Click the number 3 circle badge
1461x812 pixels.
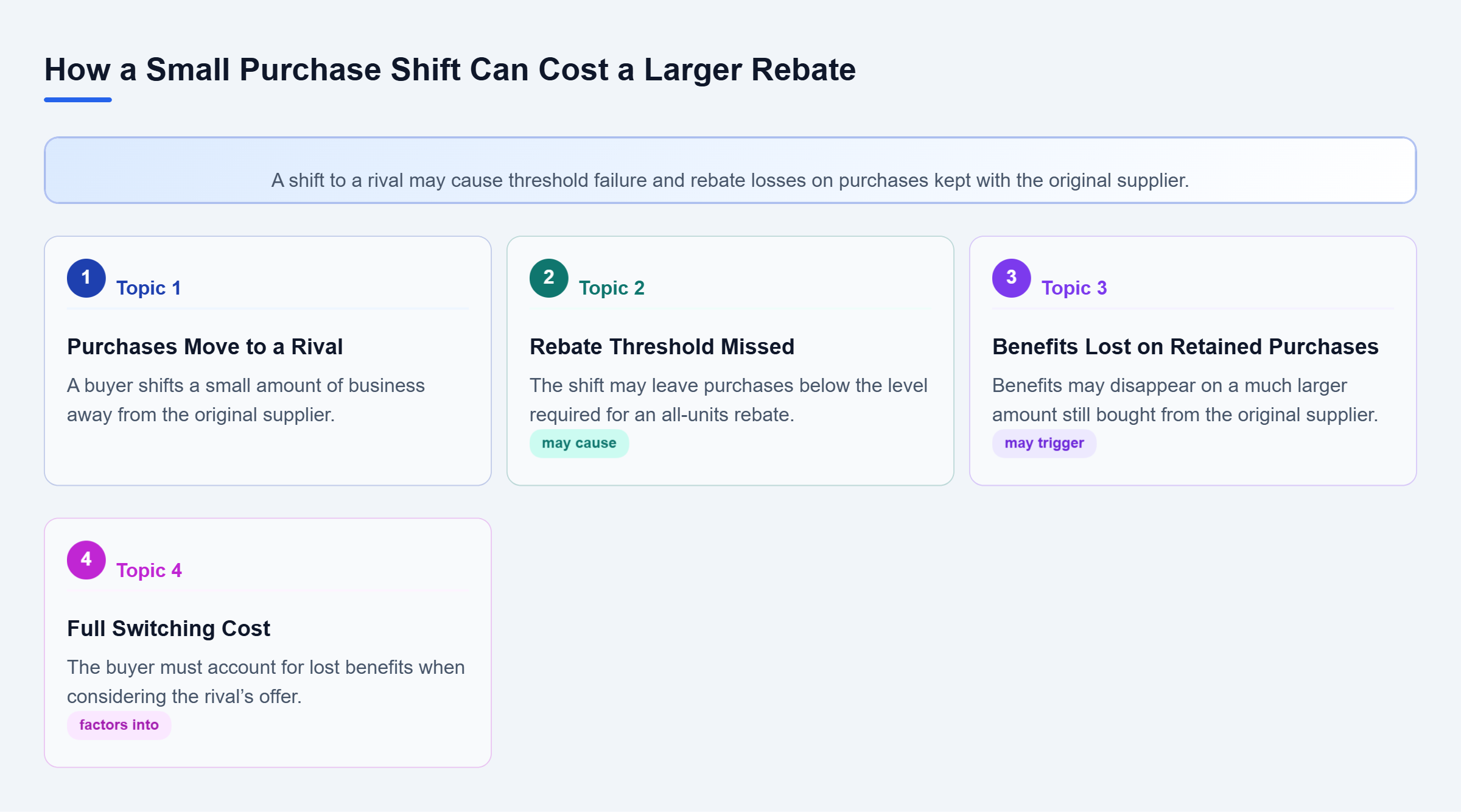coord(1012,278)
